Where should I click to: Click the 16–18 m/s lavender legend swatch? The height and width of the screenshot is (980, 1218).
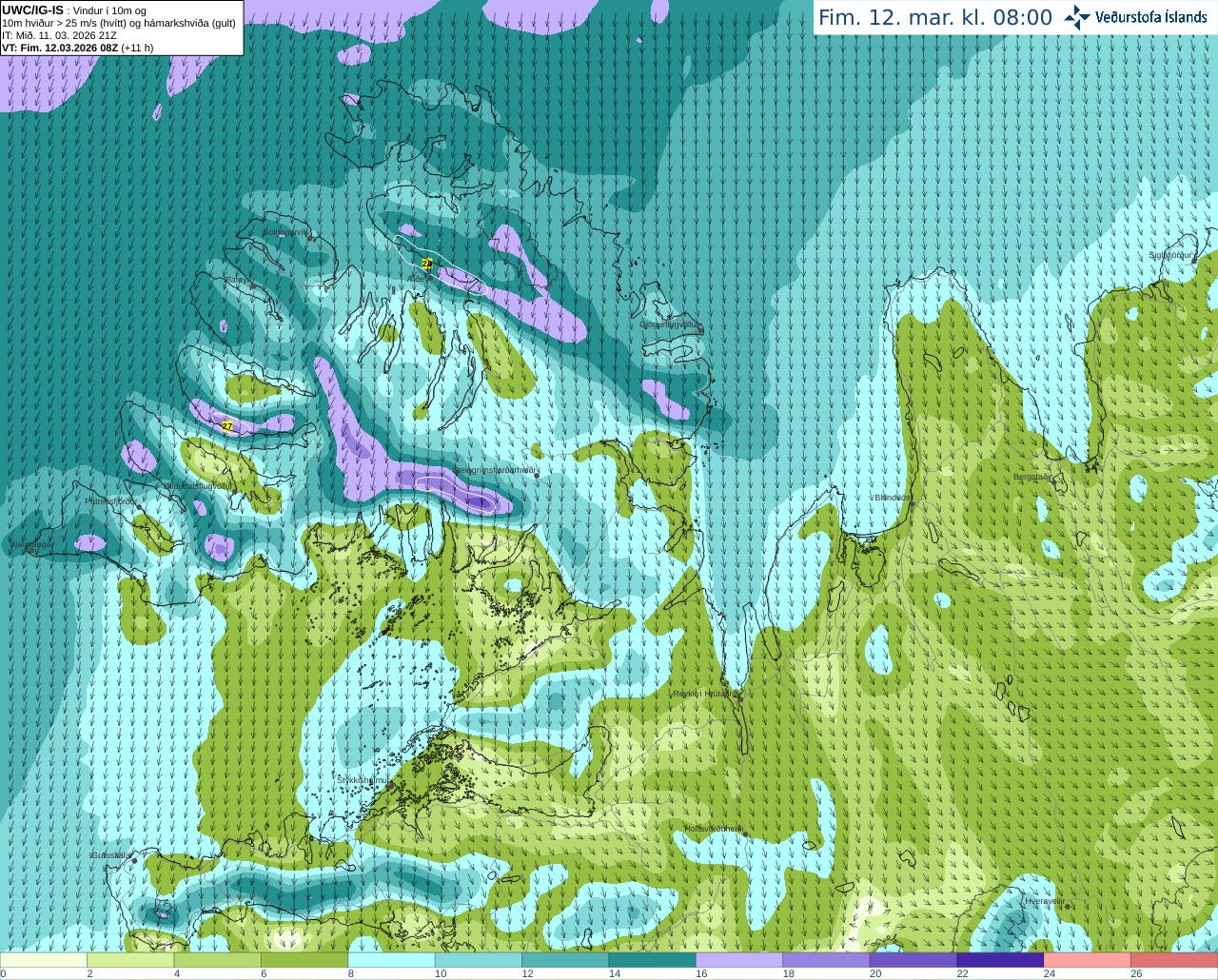click(739, 960)
